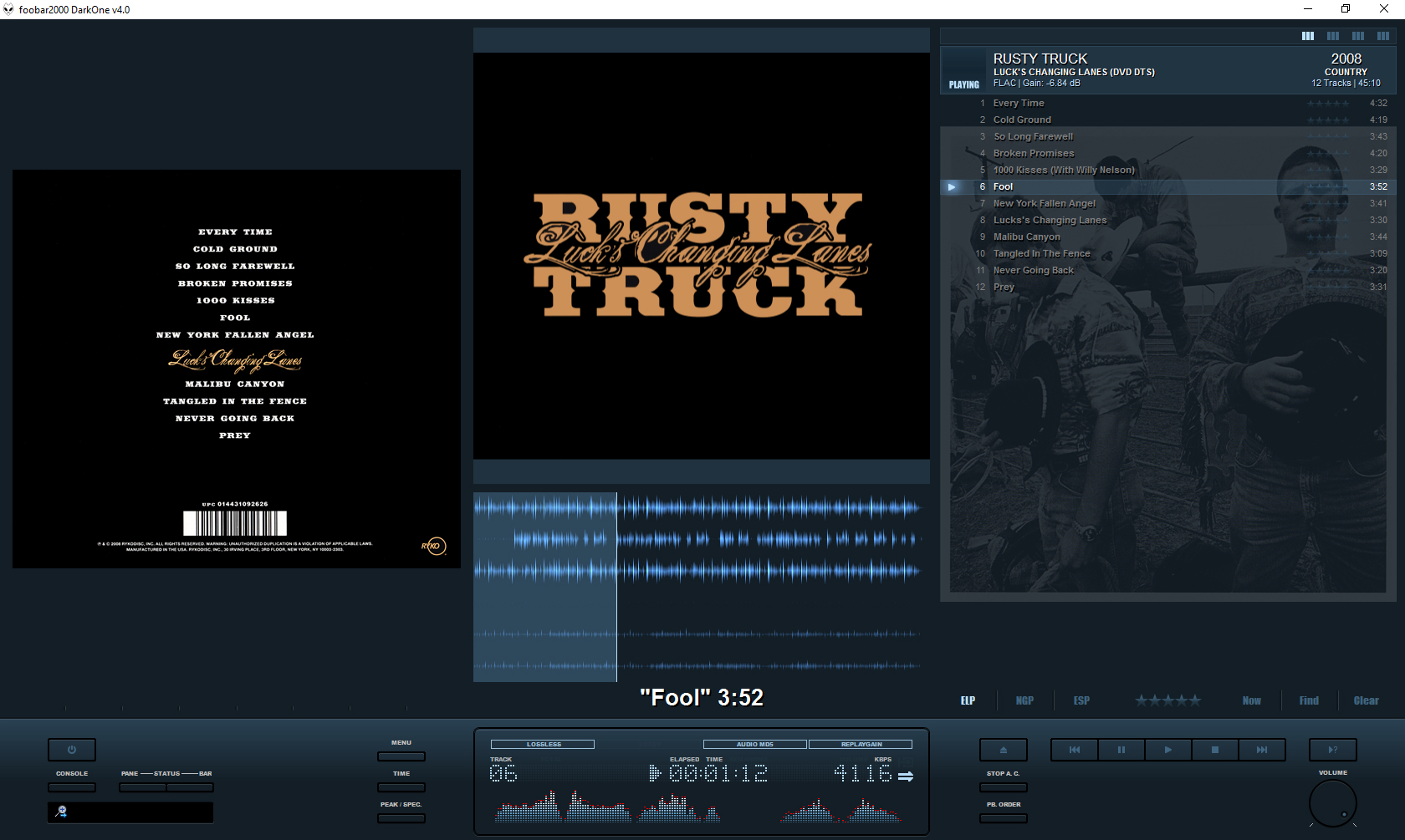This screenshot has width=1405, height=840.
Task: Click the playback order arrow in display
Action: [x=906, y=776]
